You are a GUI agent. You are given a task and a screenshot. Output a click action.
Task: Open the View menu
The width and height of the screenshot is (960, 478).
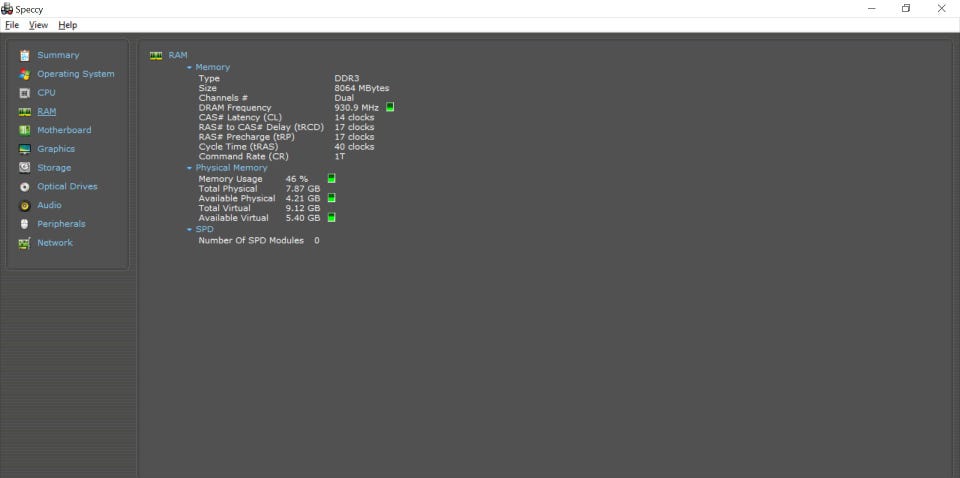(38, 25)
